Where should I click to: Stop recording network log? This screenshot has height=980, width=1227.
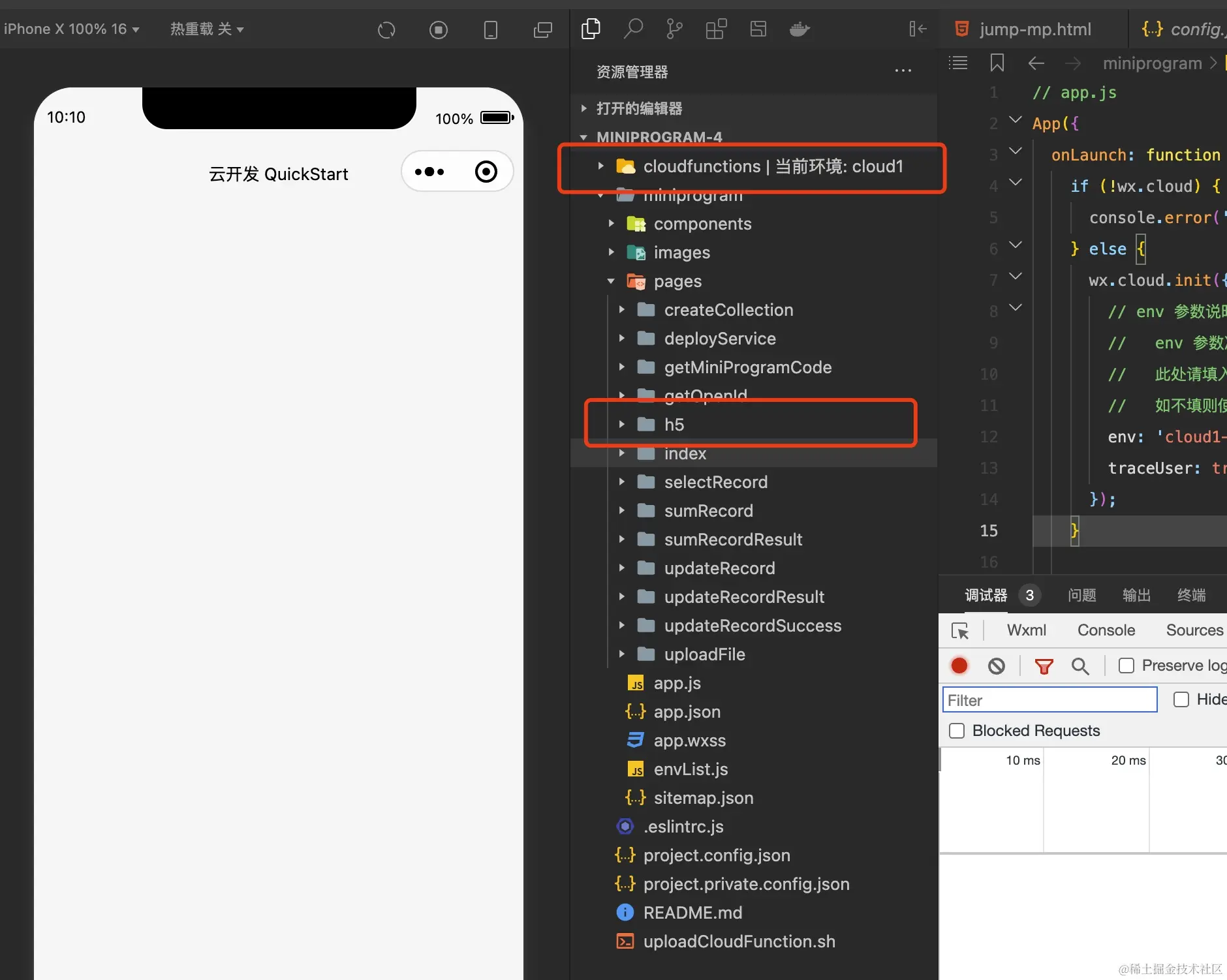coord(959,666)
